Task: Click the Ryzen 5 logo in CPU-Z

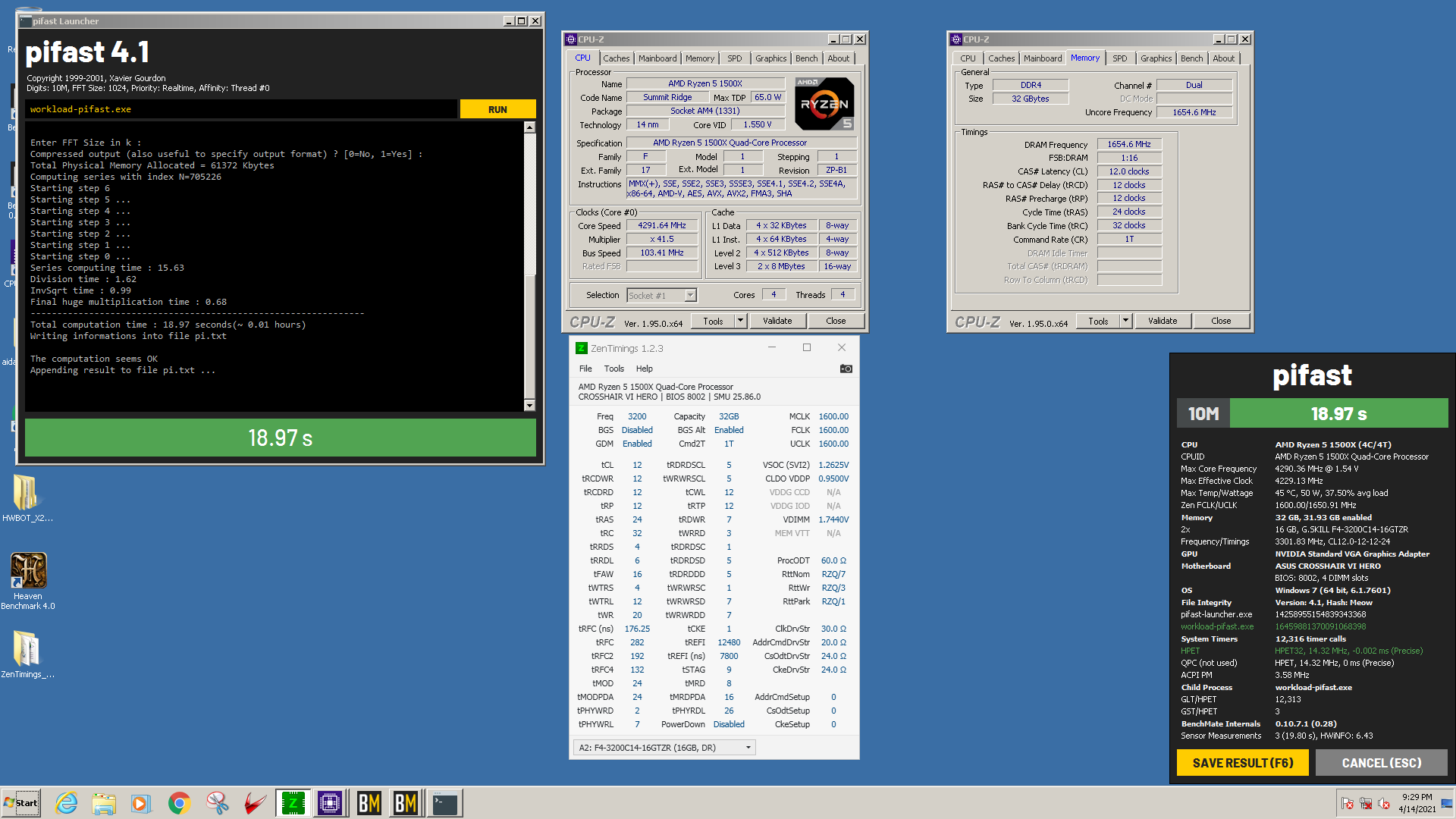Action: 824,104
